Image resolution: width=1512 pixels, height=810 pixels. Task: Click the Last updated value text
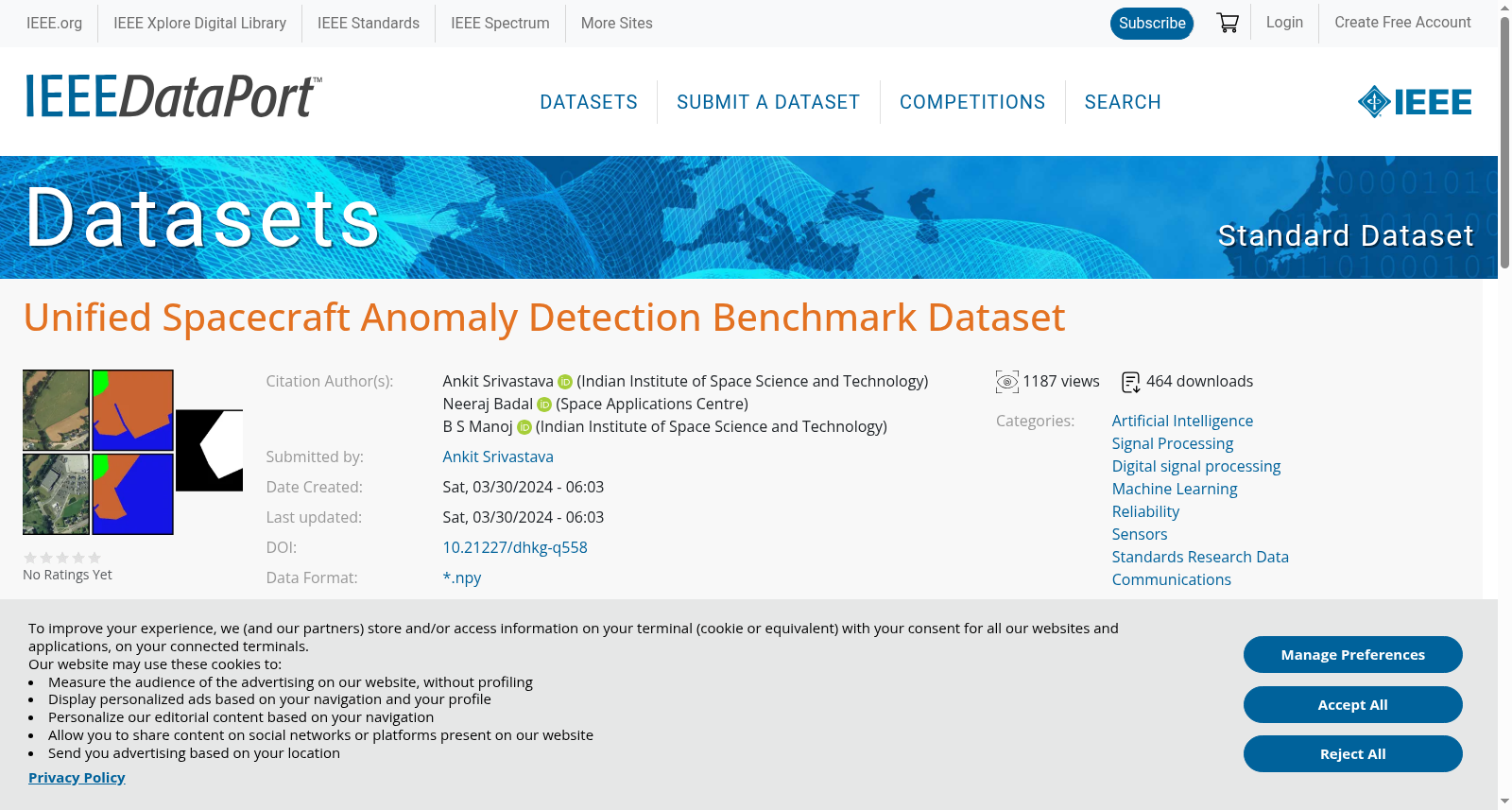point(524,517)
